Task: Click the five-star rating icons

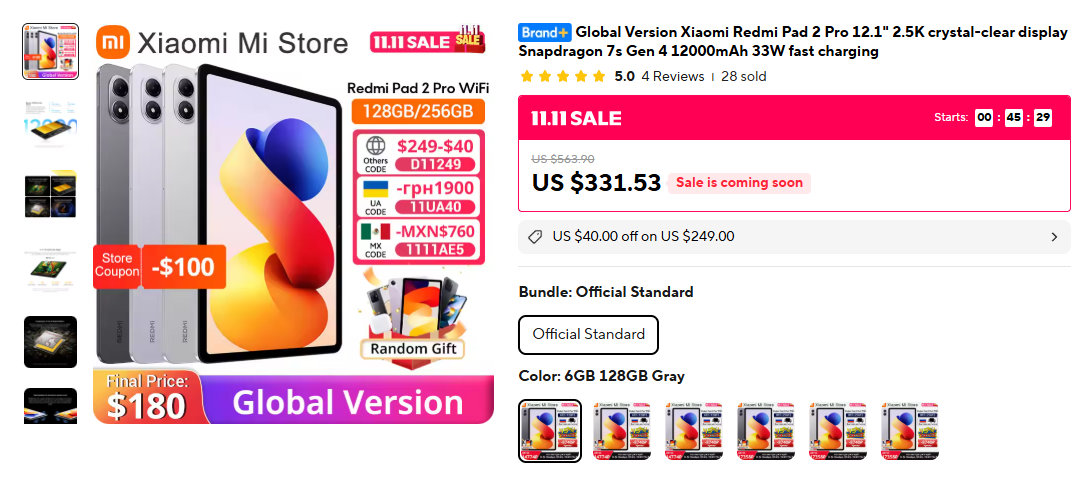Action: (x=563, y=76)
